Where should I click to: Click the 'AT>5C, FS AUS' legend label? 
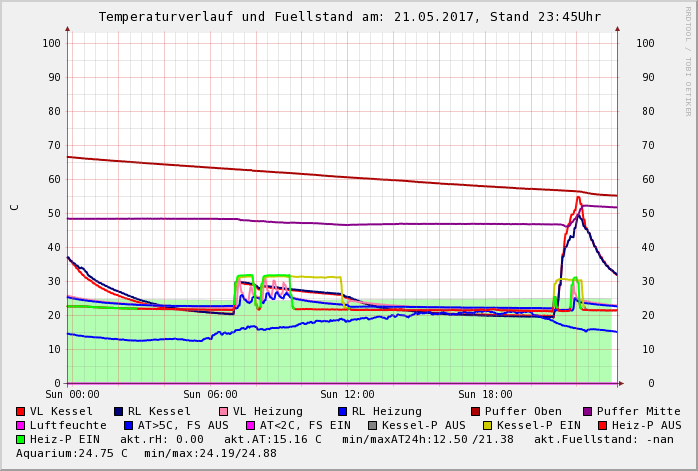tap(183, 425)
